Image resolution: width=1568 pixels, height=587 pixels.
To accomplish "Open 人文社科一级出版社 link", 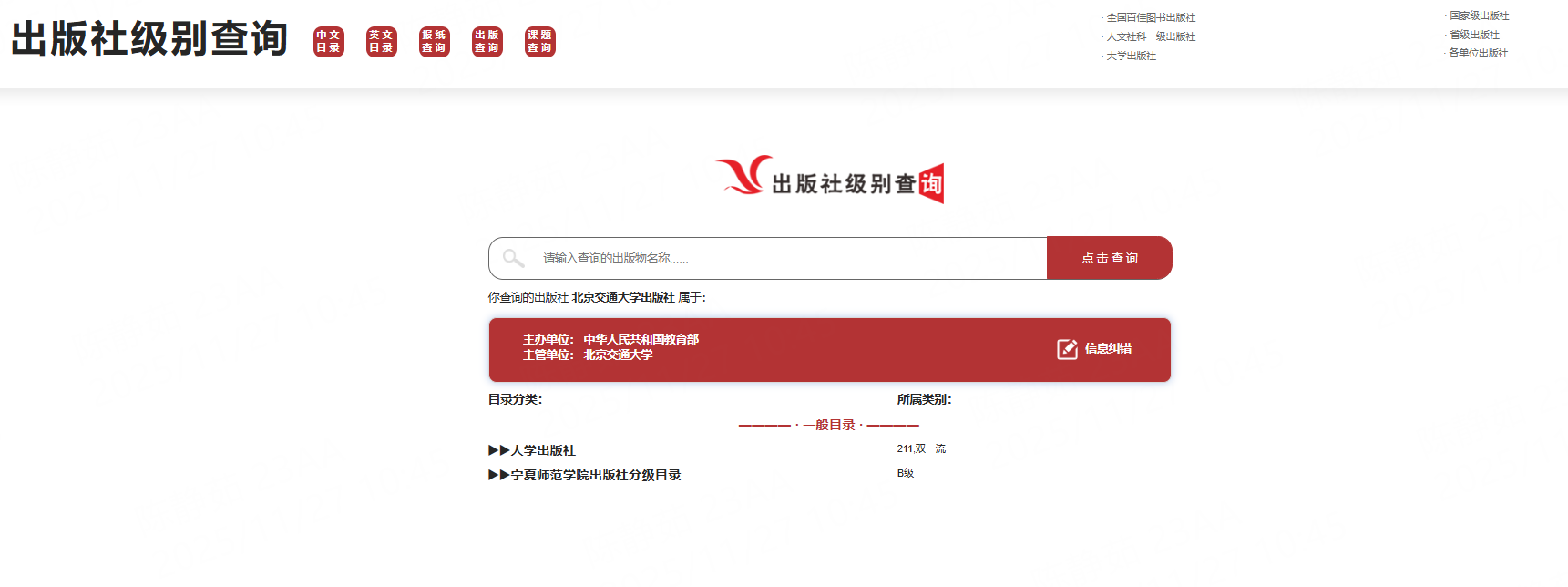I will pos(1151,36).
